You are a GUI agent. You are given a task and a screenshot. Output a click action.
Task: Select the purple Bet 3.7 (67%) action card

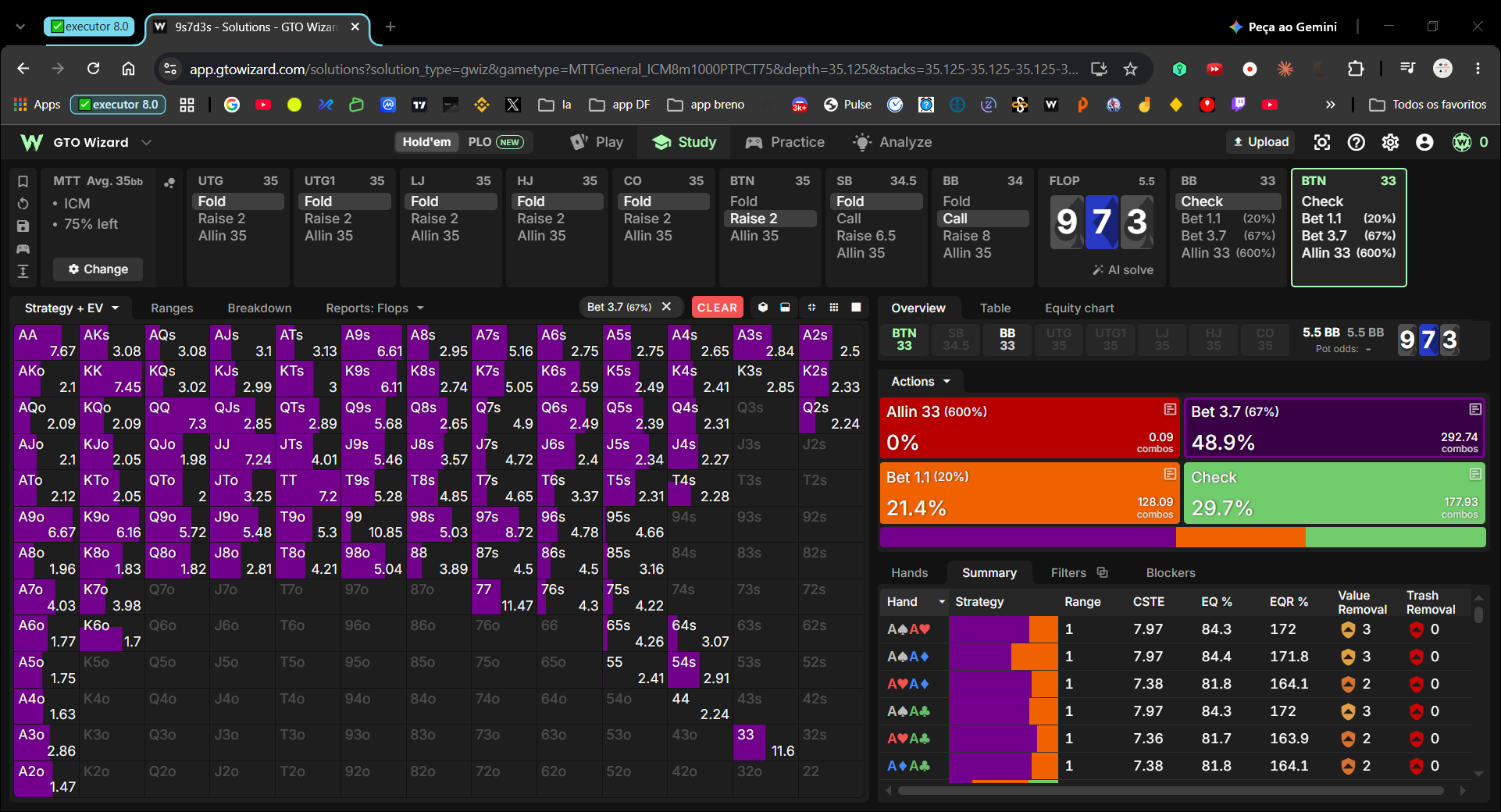[1334, 428]
